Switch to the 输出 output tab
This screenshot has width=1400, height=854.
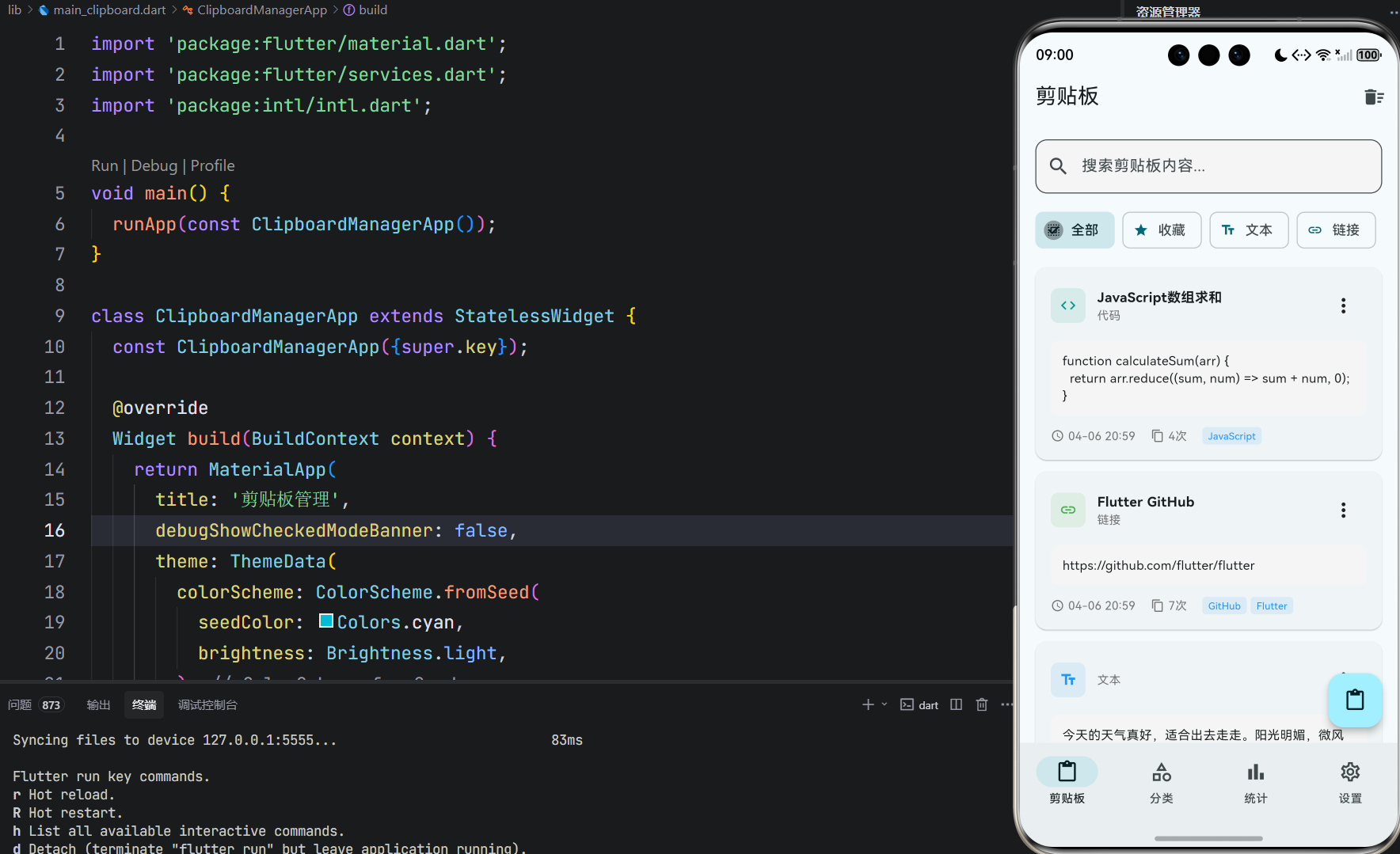(x=98, y=704)
